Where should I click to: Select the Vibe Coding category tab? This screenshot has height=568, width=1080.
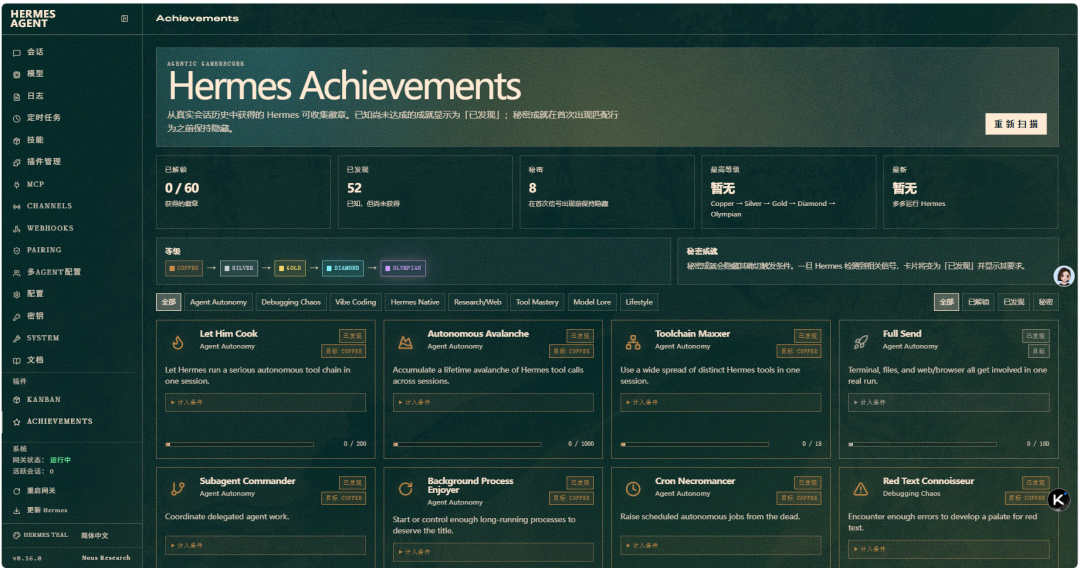[355, 302]
